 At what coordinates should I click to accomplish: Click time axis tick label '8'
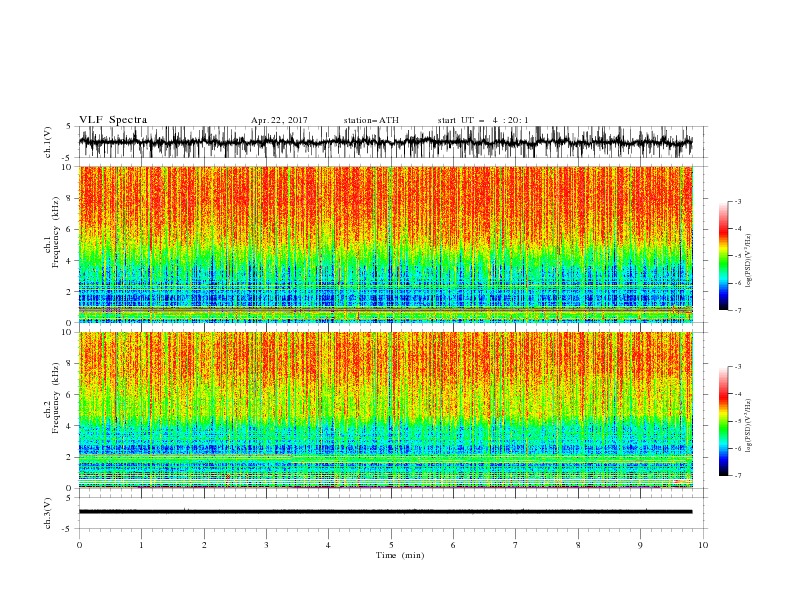(x=578, y=545)
